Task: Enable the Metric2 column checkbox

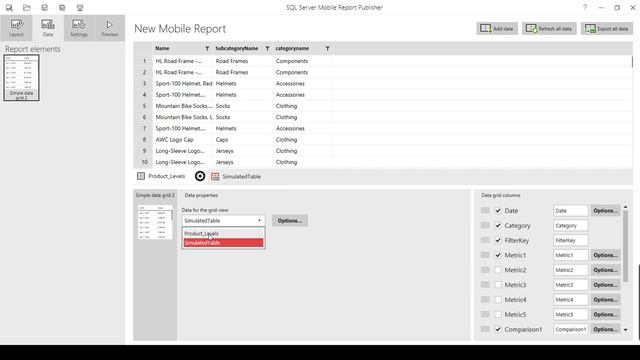Action: [x=498, y=270]
